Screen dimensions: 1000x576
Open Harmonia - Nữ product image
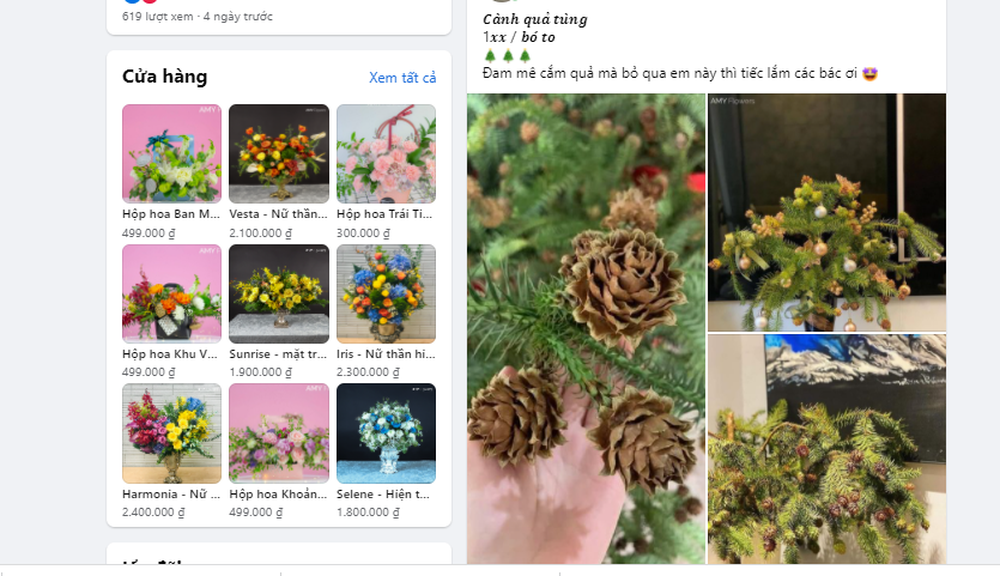(x=172, y=433)
